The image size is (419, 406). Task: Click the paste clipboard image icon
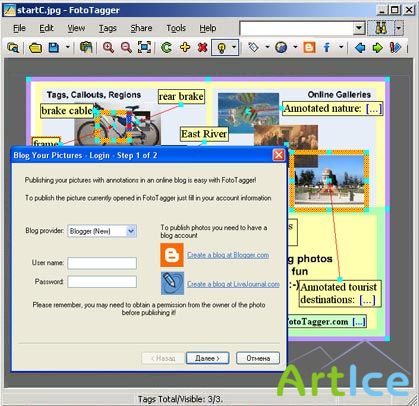tap(86, 48)
